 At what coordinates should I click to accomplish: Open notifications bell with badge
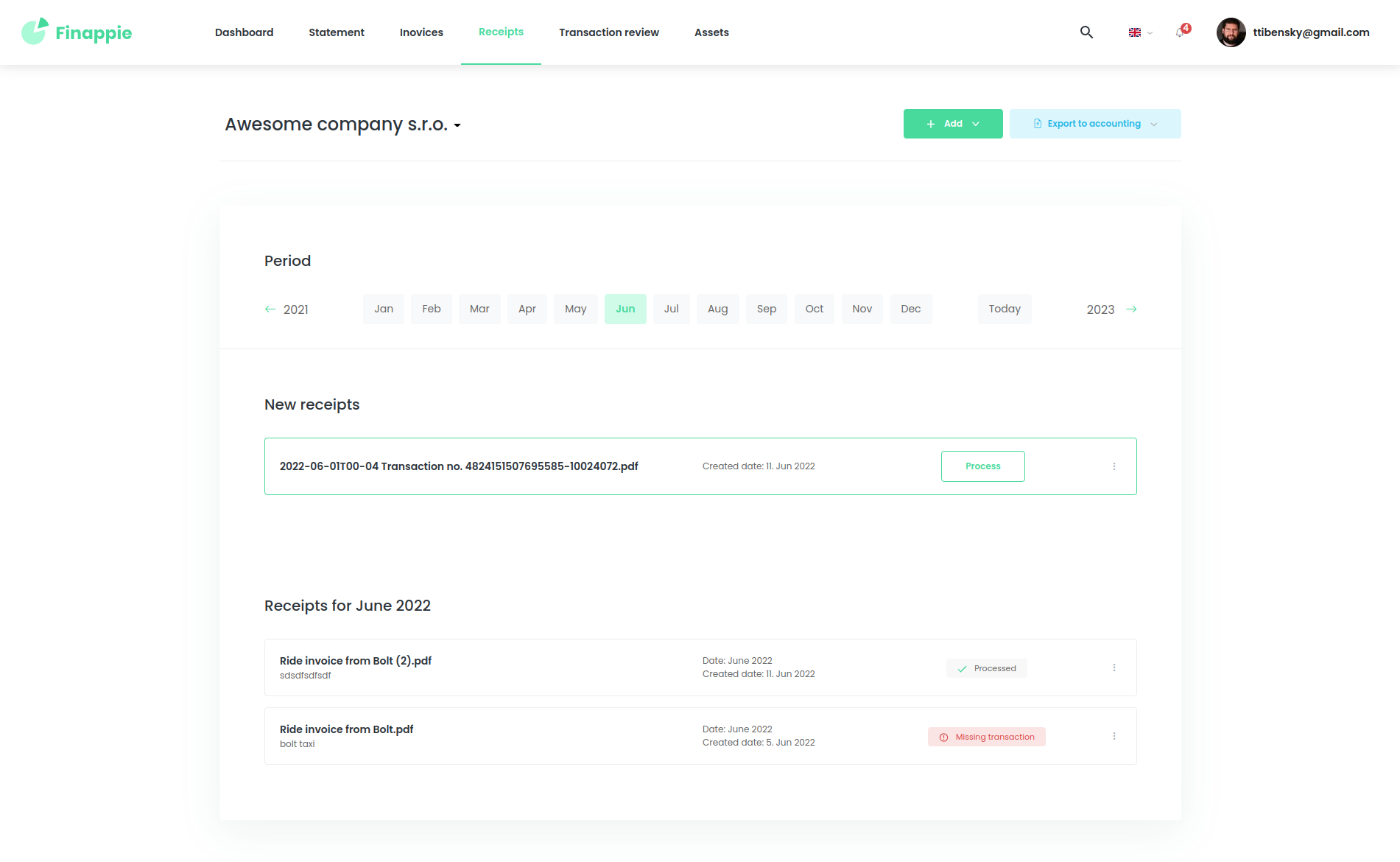click(x=1181, y=32)
